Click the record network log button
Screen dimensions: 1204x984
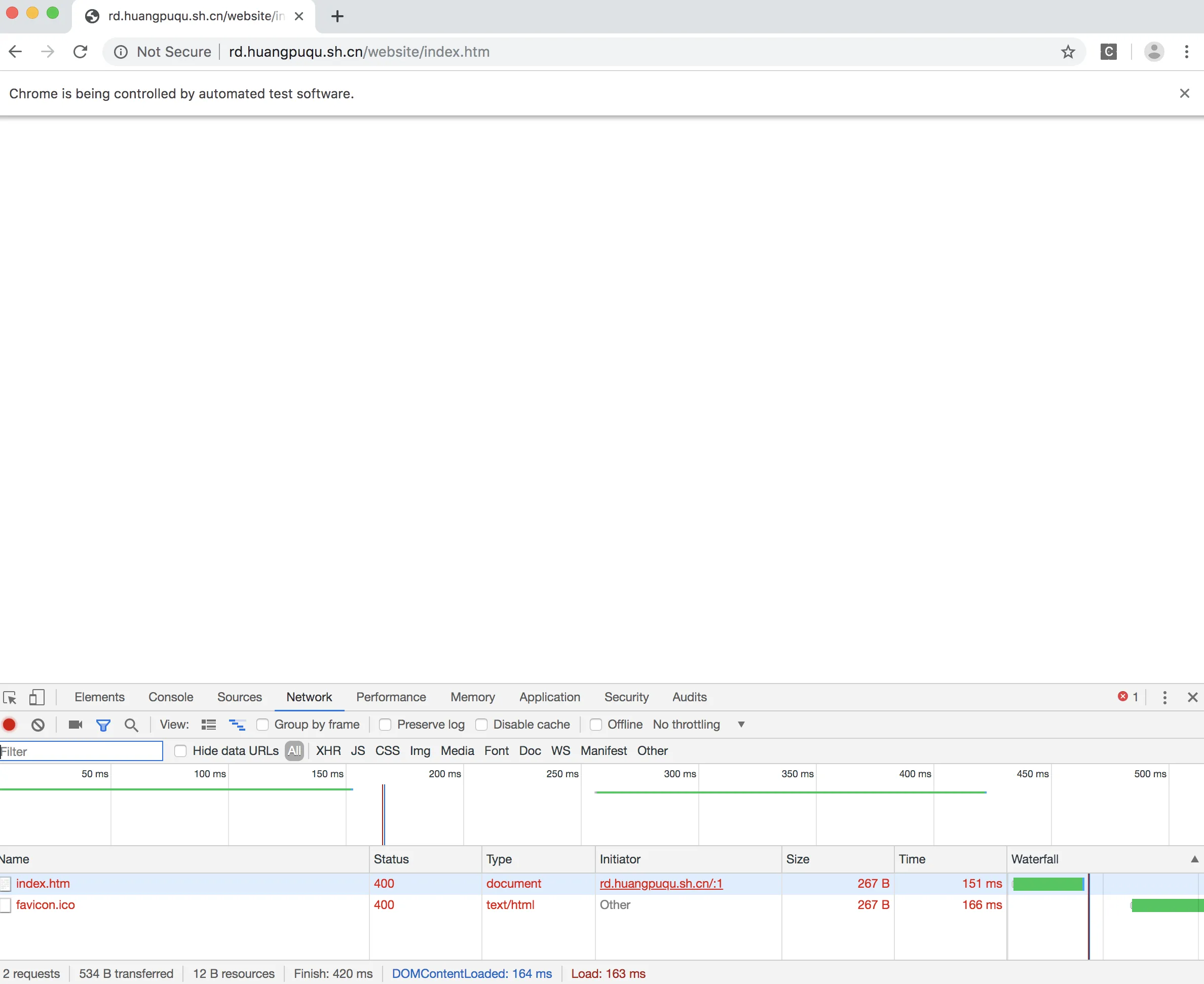click(9, 725)
